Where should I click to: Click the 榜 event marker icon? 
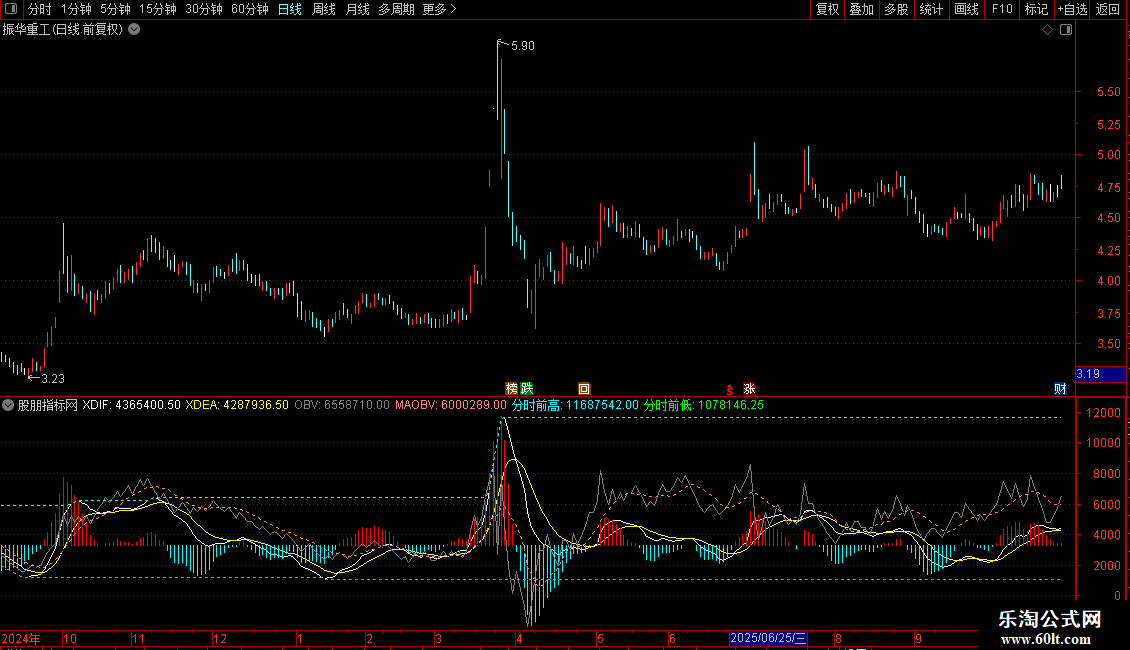click(x=512, y=388)
